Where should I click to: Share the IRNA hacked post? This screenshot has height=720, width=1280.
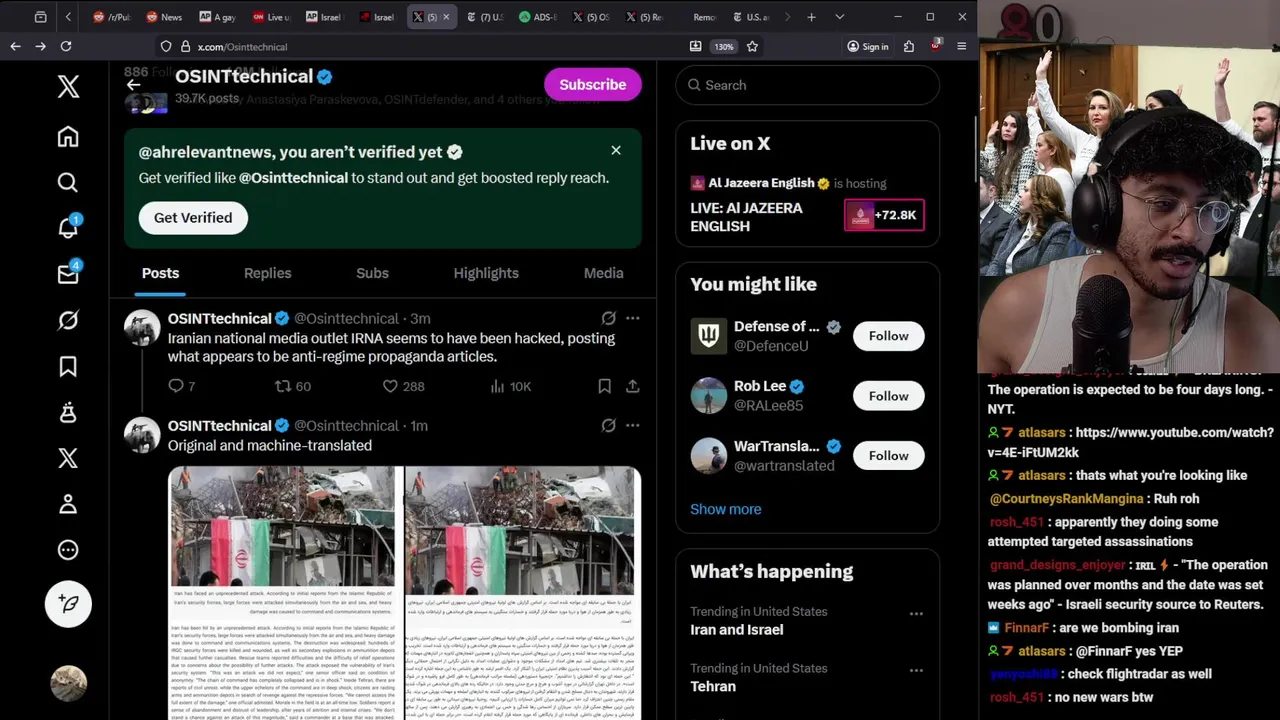click(x=632, y=386)
